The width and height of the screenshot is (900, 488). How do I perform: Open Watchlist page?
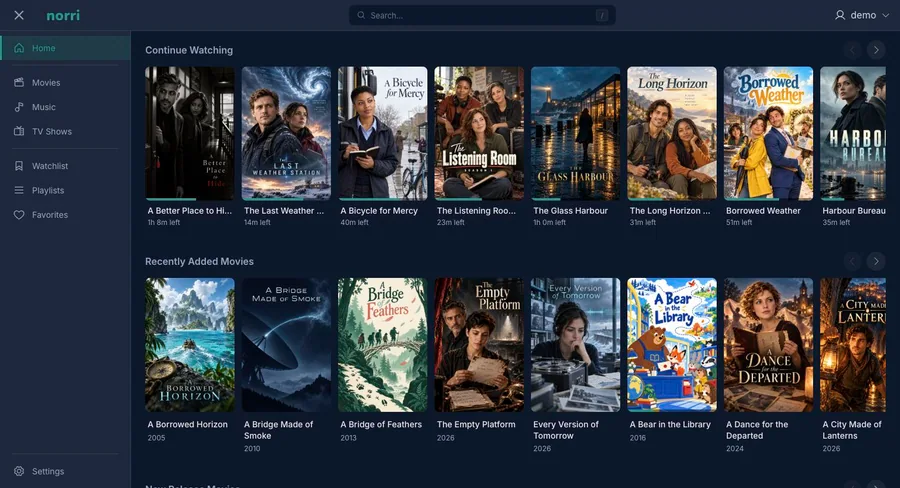65,166
